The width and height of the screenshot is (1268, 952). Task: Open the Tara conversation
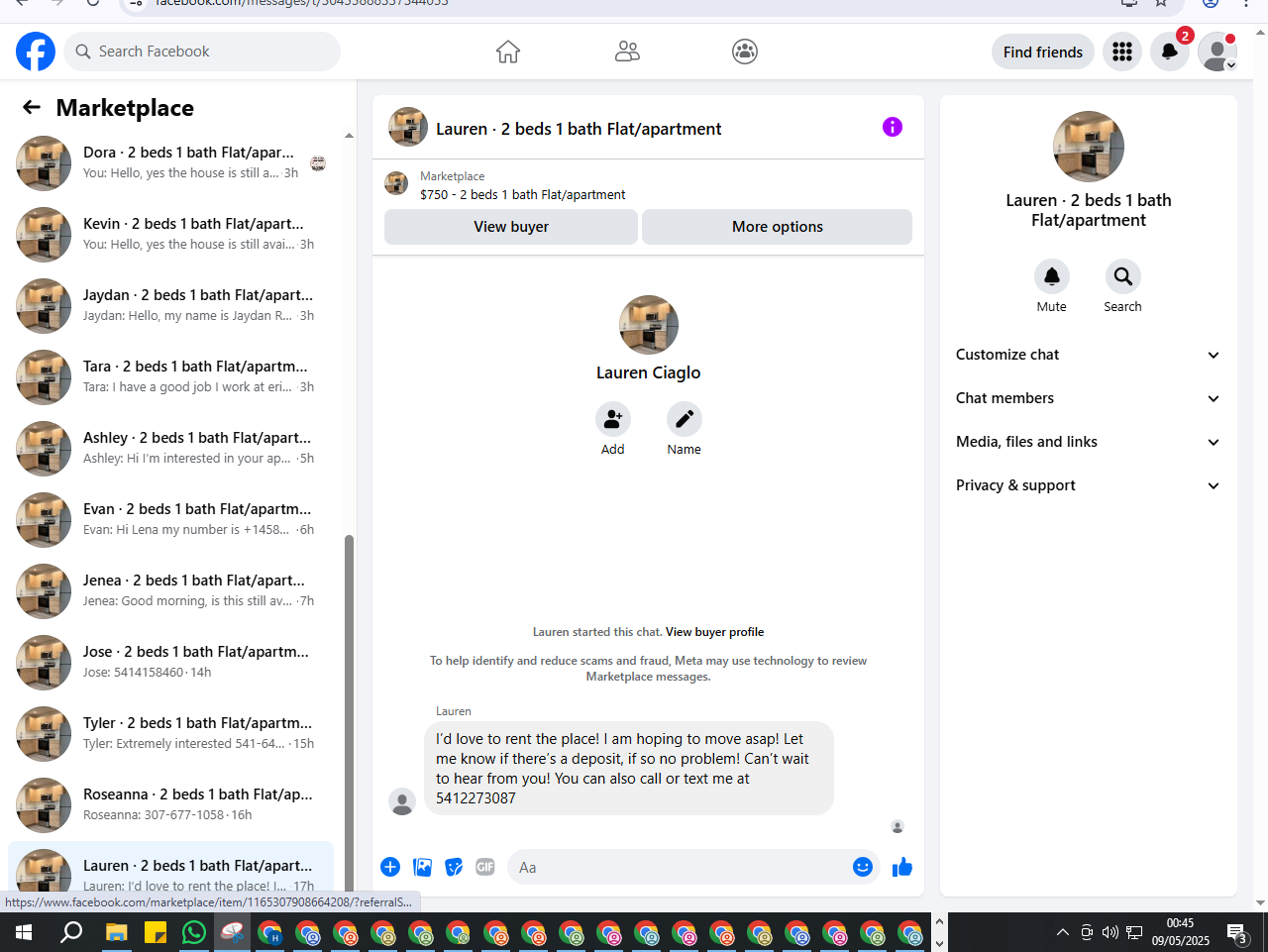click(171, 377)
